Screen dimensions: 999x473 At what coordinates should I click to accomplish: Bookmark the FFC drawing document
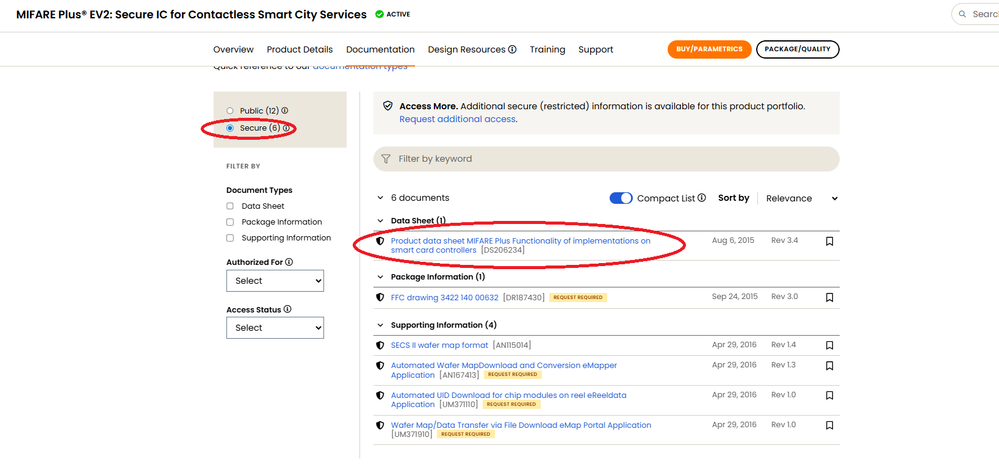[x=829, y=297]
